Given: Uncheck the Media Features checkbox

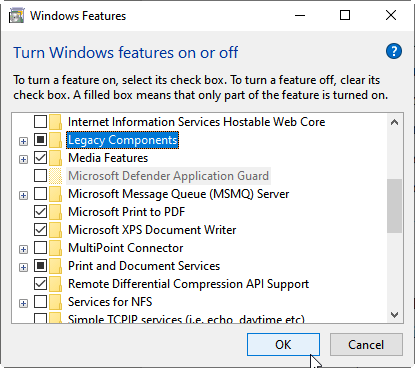Looking at the screenshot, I should pyautogui.click(x=40, y=158).
